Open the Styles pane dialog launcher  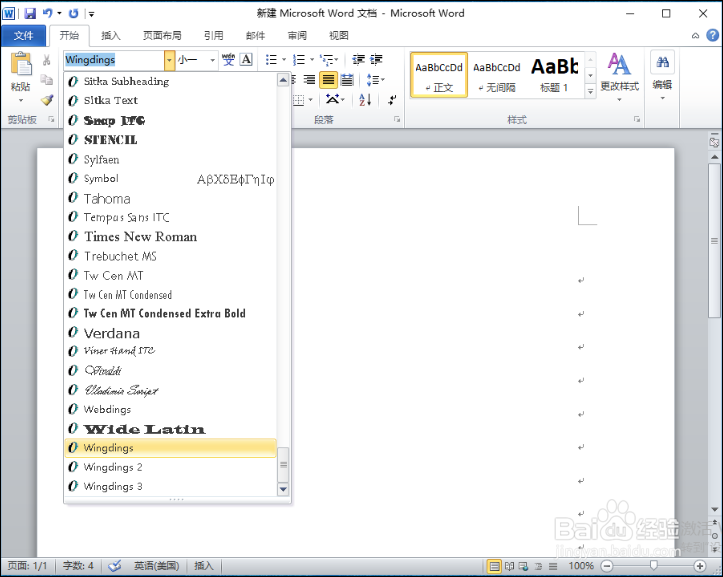coord(637,119)
